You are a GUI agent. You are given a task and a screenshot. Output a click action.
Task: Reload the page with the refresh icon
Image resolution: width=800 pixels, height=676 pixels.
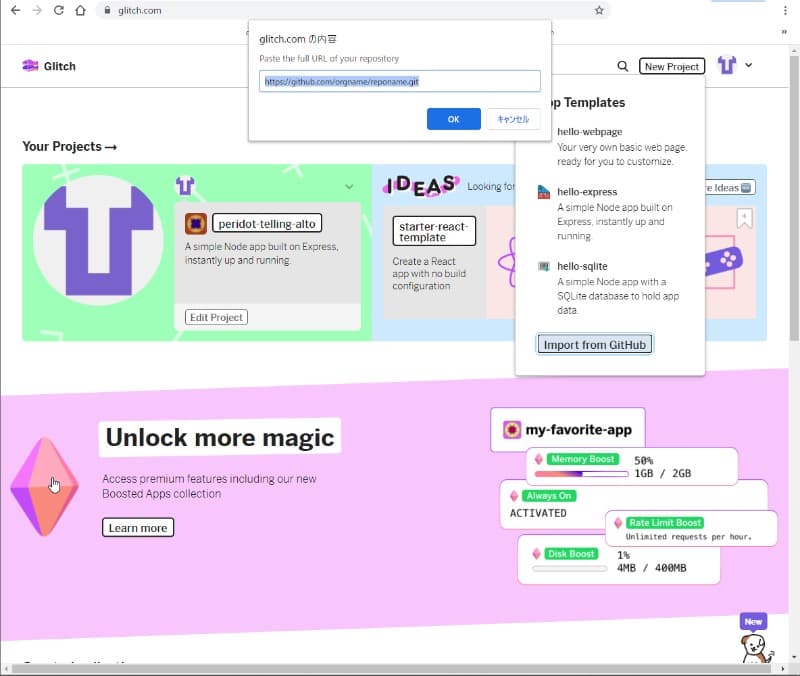pyautogui.click(x=59, y=10)
